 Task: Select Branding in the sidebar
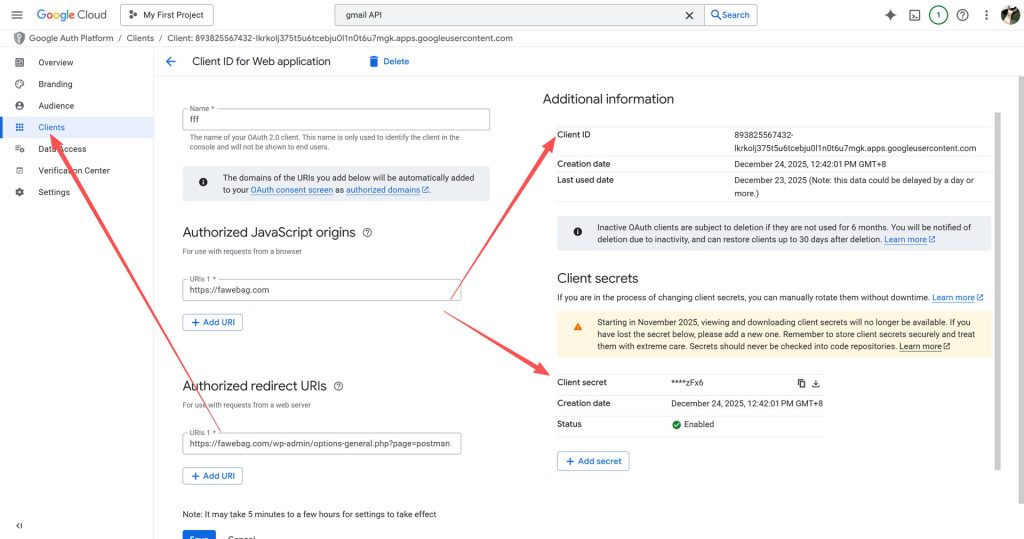click(x=55, y=84)
